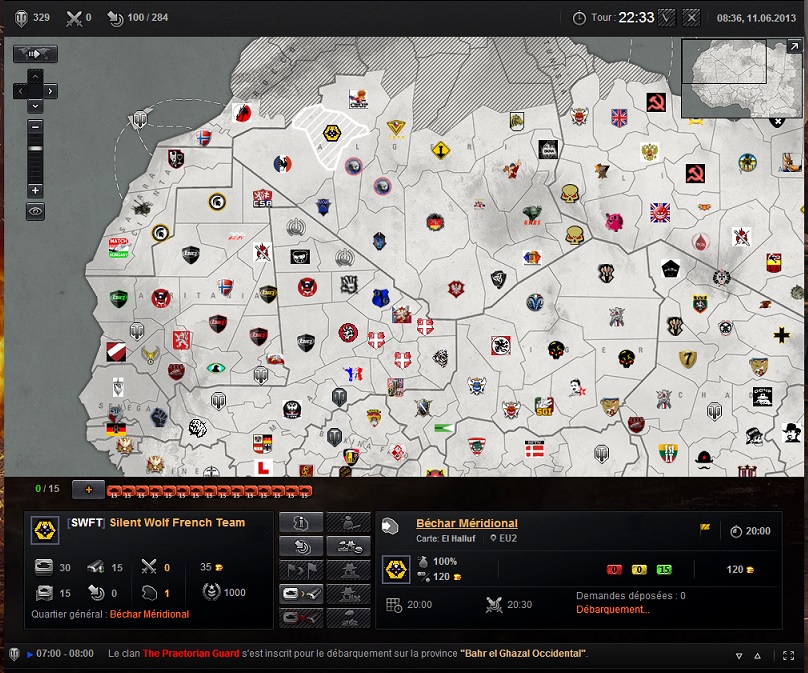Click the province info action button
This screenshot has width=808, height=673.
click(301, 523)
